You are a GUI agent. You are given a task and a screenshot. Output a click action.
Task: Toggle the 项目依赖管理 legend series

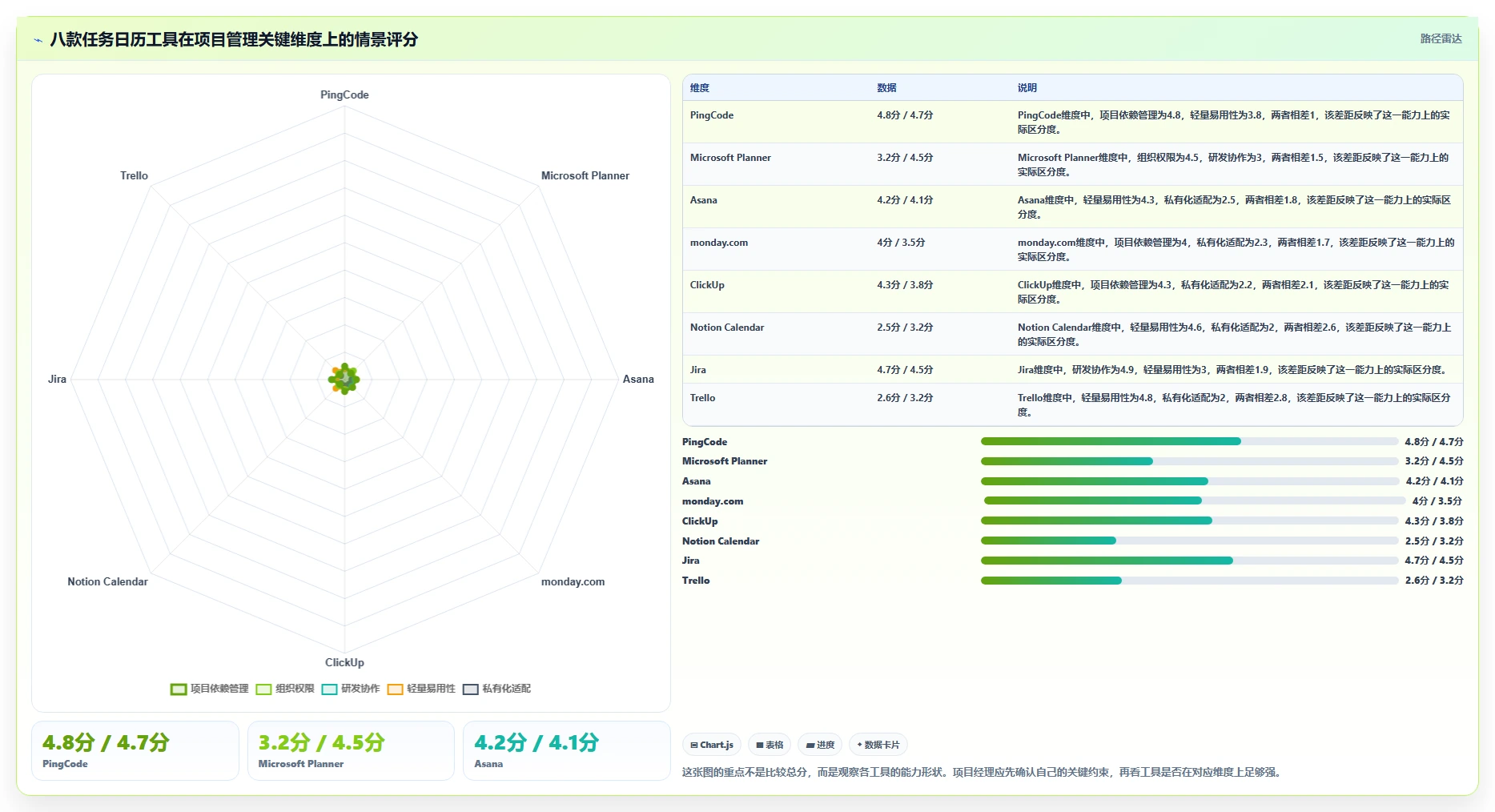point(210,689)
